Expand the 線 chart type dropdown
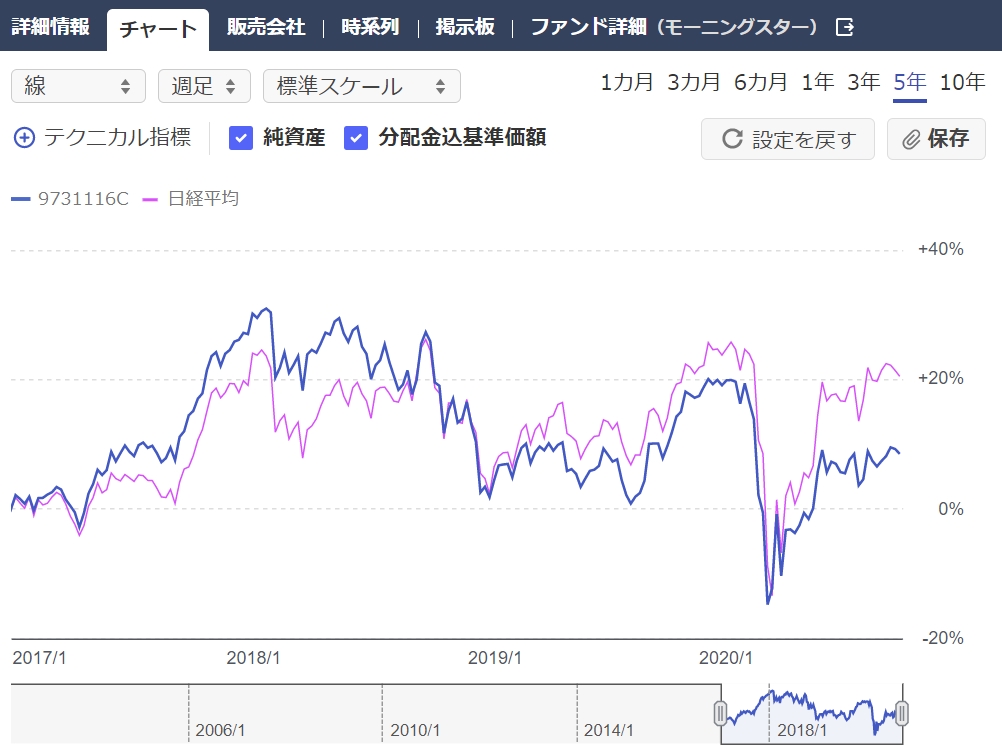The width and height of the screenshot is (1002, 750). tap(79, 86)
